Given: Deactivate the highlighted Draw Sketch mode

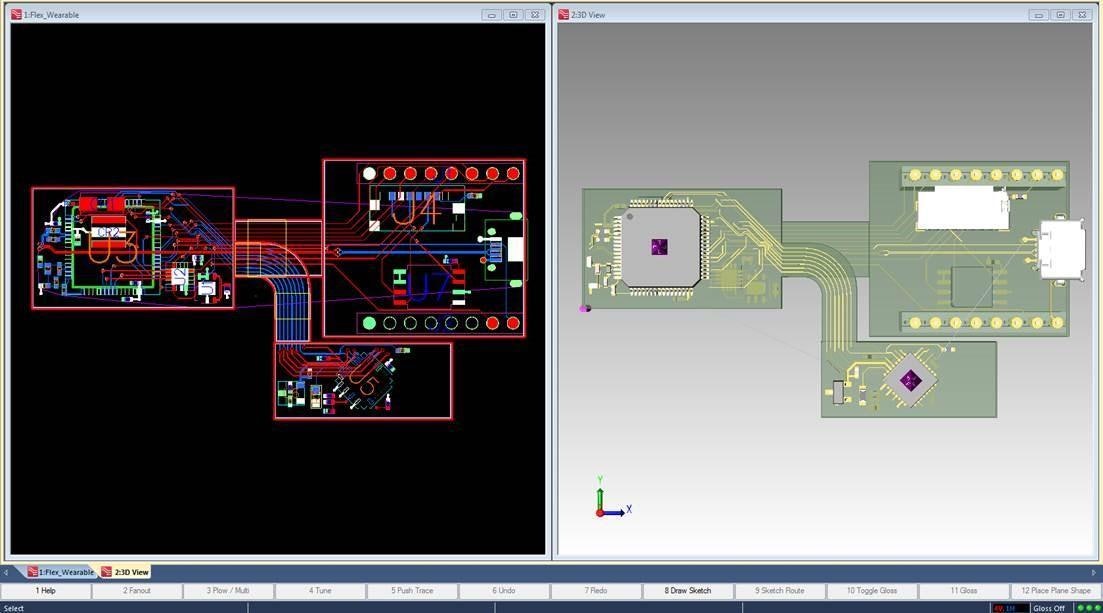Looking at the screenshot, I should 687,590.
